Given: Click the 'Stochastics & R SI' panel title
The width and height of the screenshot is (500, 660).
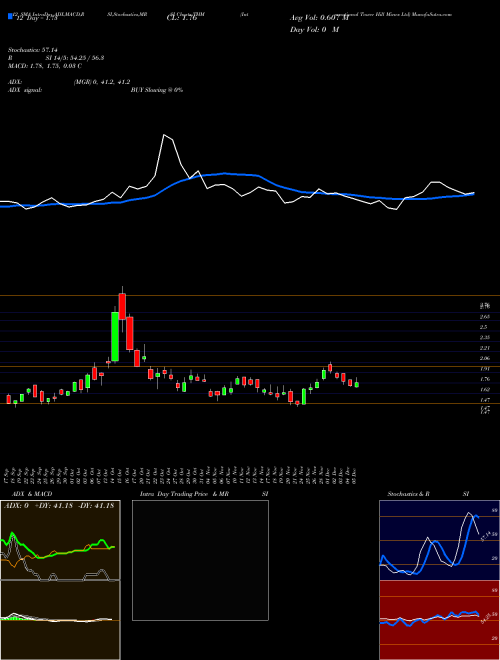Looking at the screenshot, I should [x=428, y=494].
